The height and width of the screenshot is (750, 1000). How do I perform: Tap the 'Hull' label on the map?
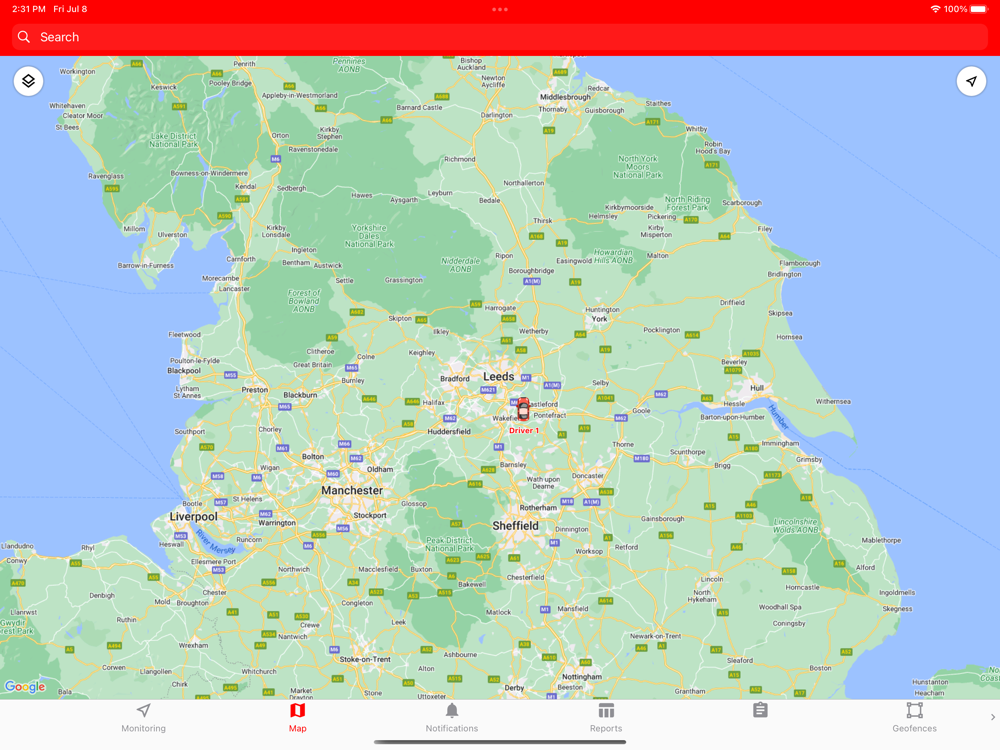click(757, 388)
